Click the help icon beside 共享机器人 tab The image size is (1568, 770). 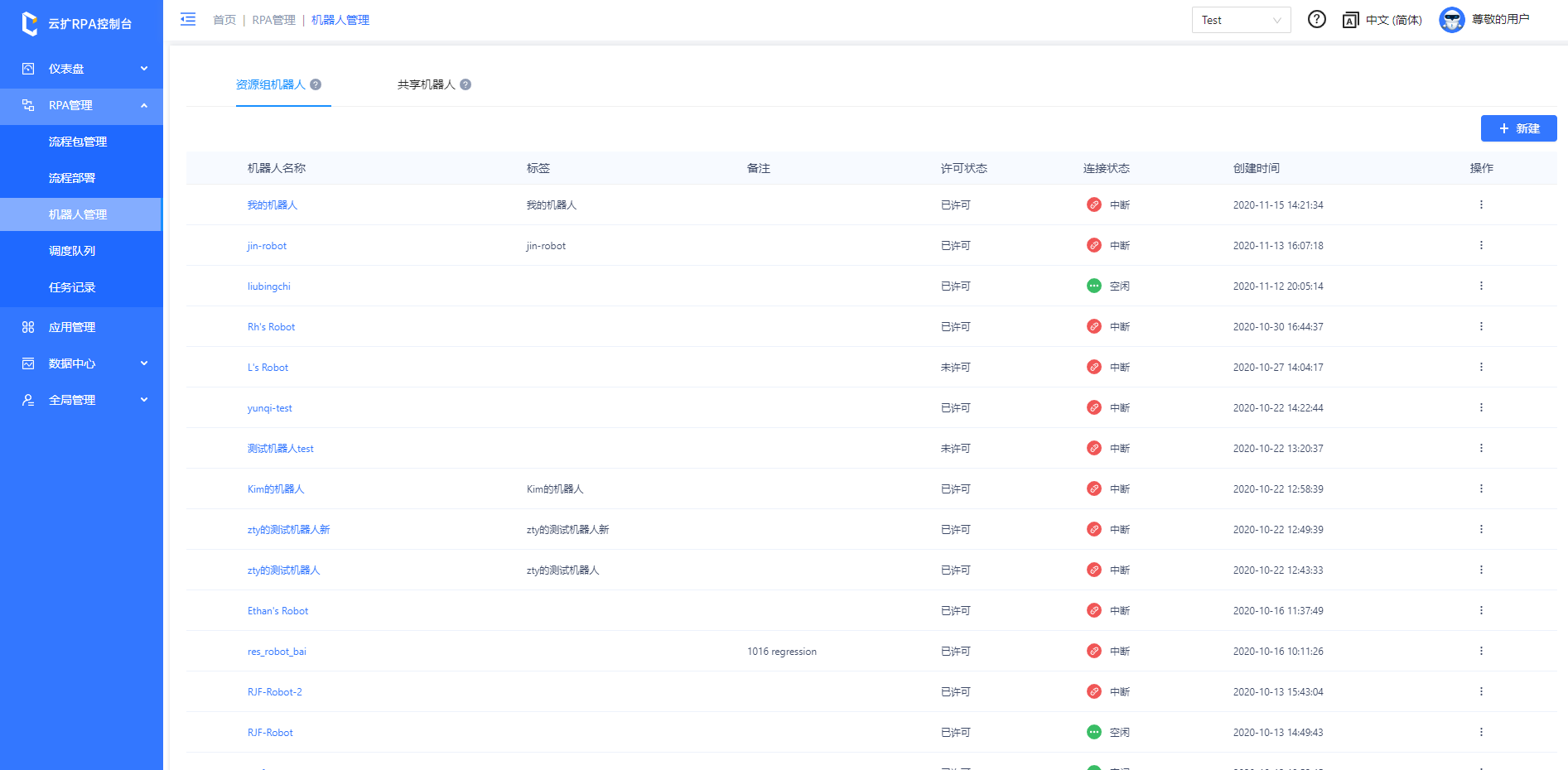[x=466, y=84]
